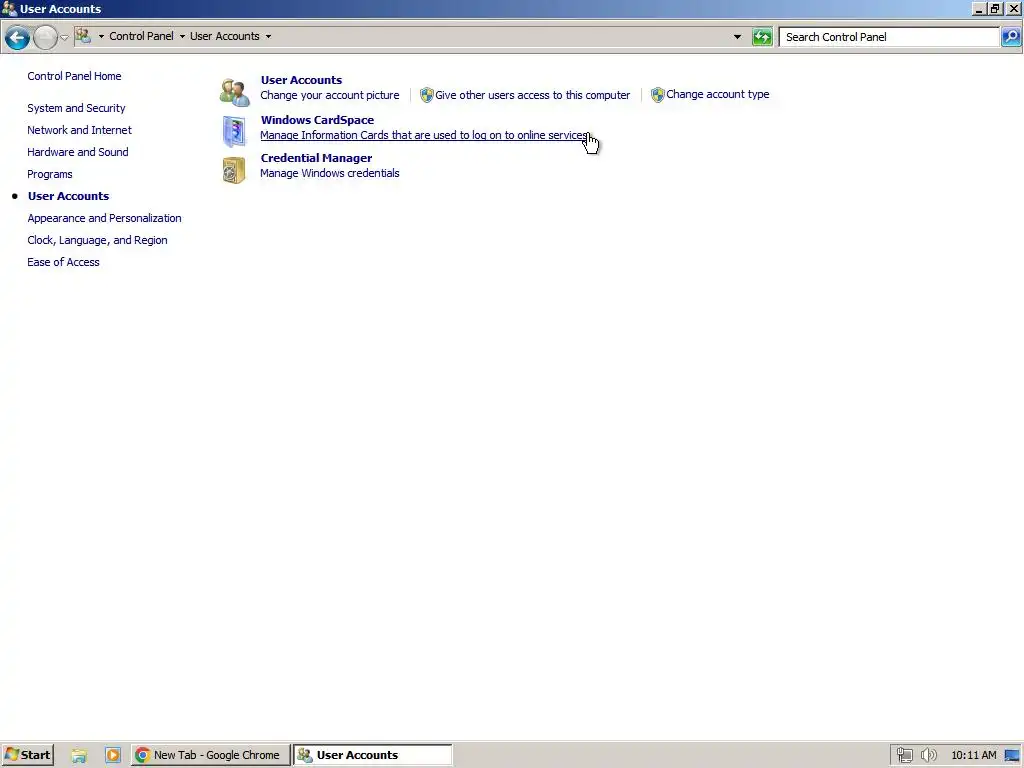Focus the Search Control Panel field

(x=891, y=37)
